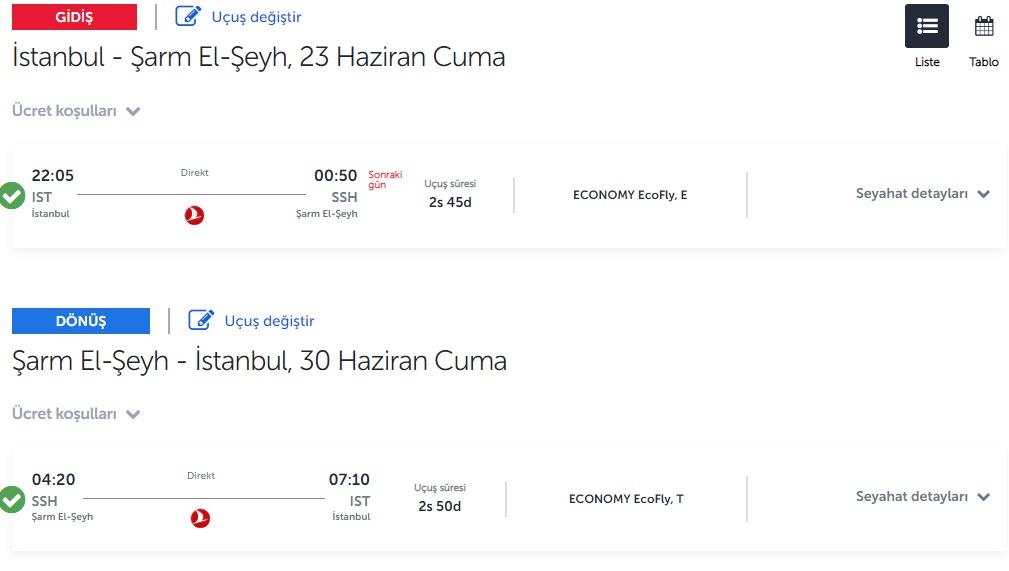Switch to the Liste view icon
This screenshot has height=571, width=1009.
point(927,26)
